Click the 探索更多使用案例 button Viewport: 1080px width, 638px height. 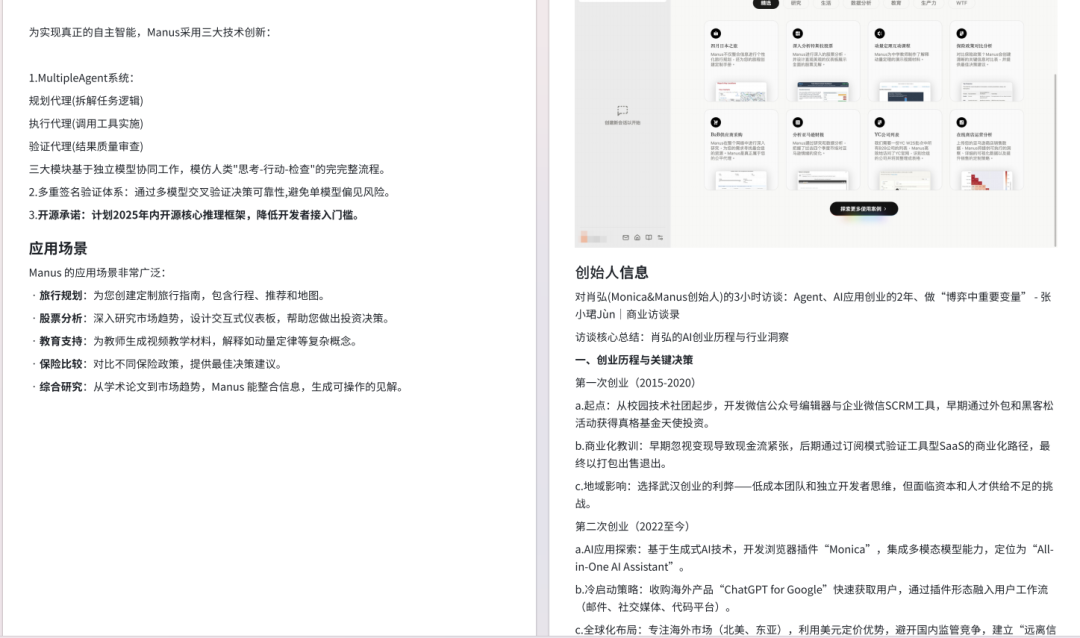point(863,209)
